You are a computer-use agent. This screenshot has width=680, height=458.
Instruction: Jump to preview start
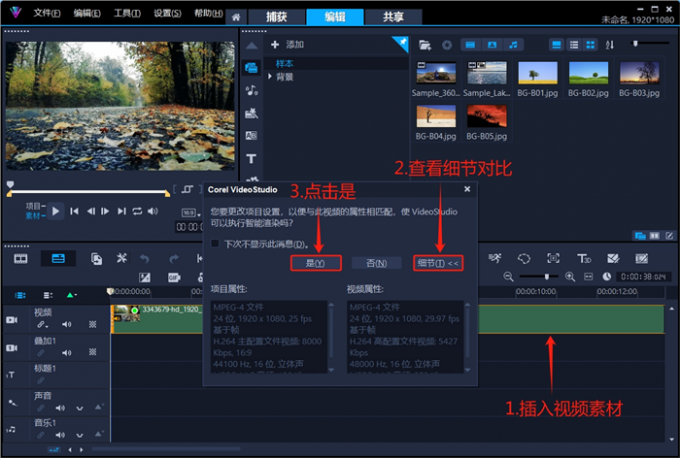[74, 211]
